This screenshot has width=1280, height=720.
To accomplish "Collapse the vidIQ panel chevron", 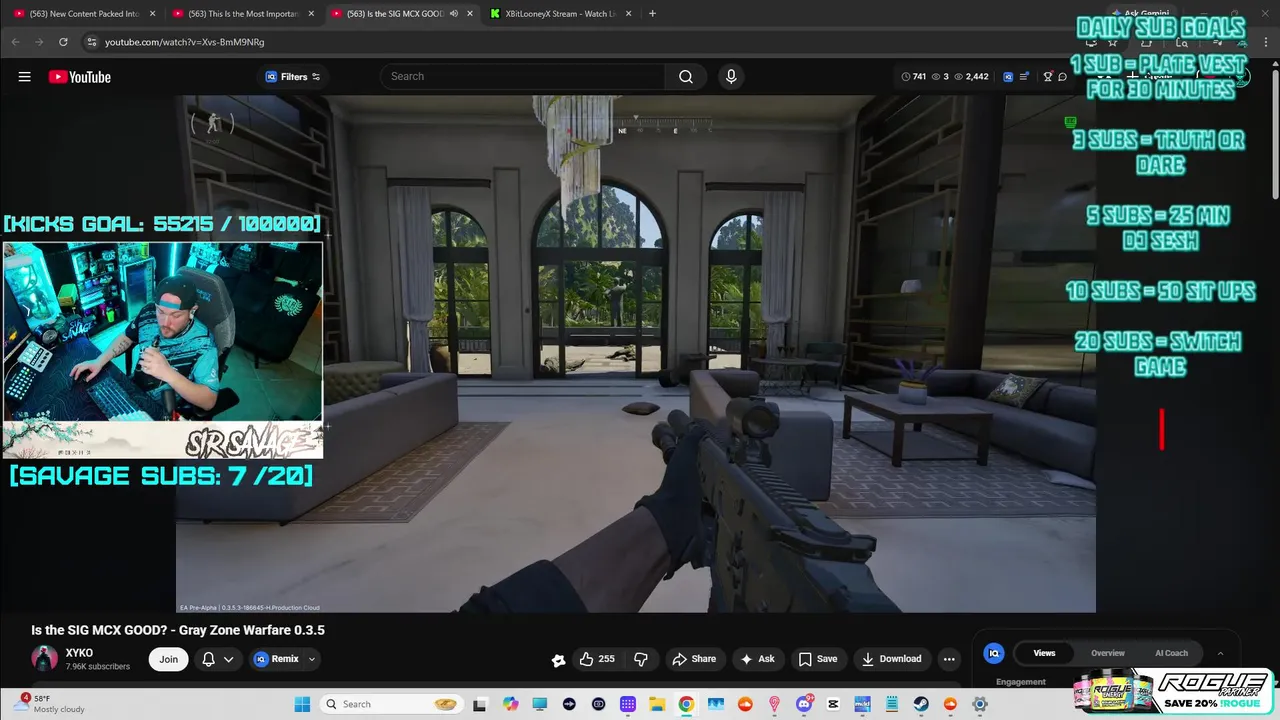I will coord(1220,653).
